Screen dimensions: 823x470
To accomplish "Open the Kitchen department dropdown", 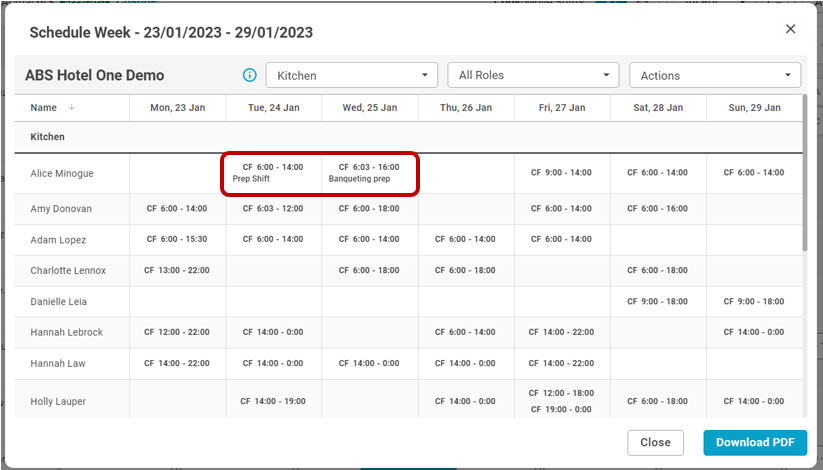I will click(352, 75).
